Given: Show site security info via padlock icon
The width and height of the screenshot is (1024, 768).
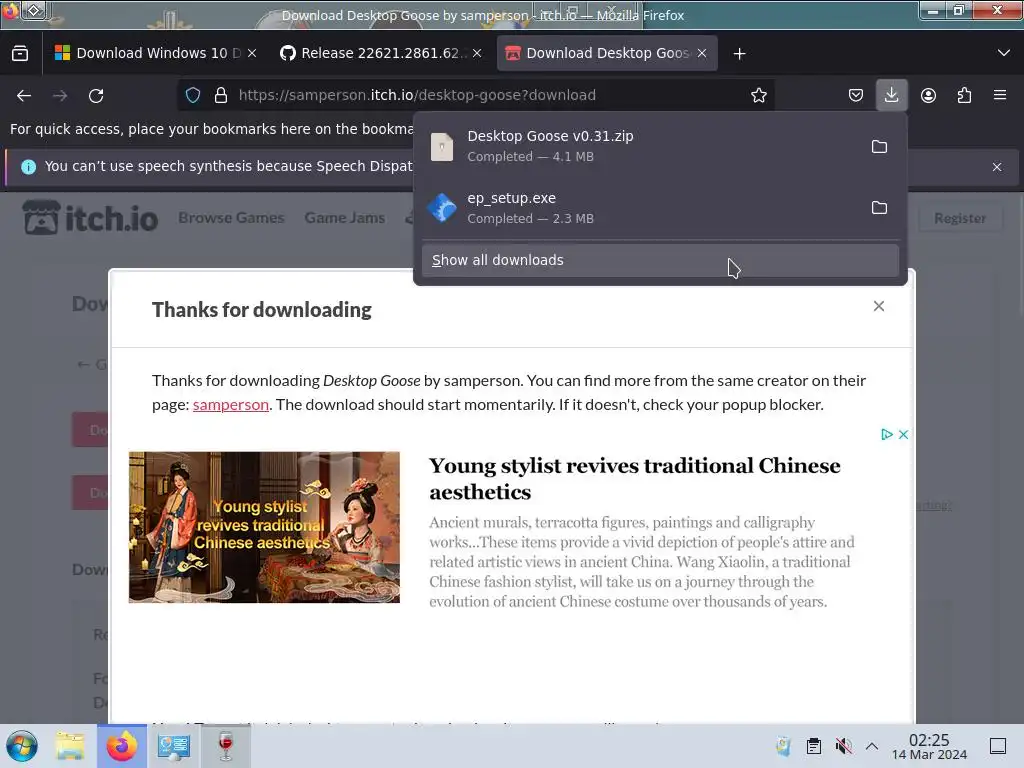Looking at the screenshot, I should 221,95.
